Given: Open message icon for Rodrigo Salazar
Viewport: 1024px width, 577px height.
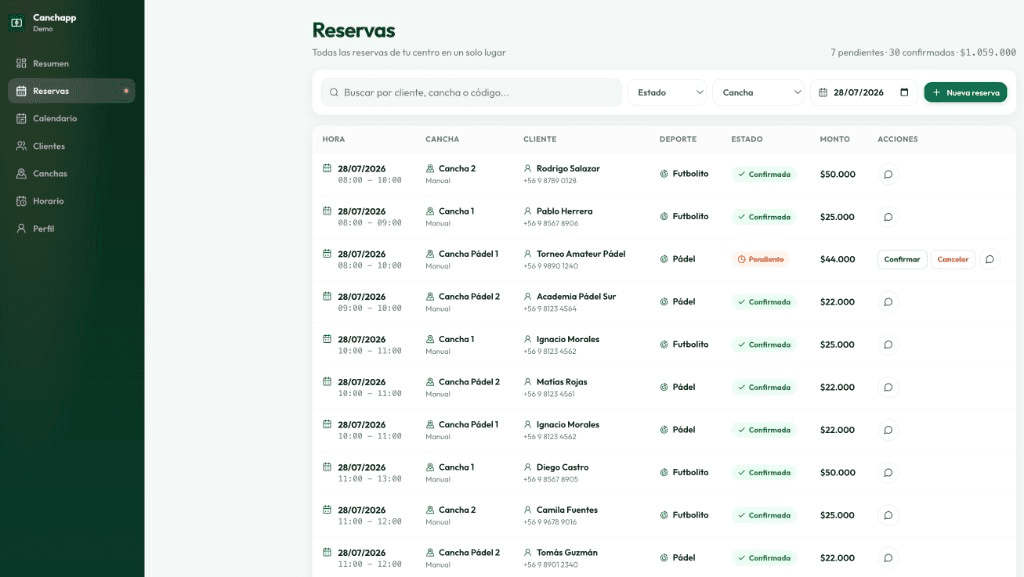Looking at the screenshot, I should [x=888, y=174].
